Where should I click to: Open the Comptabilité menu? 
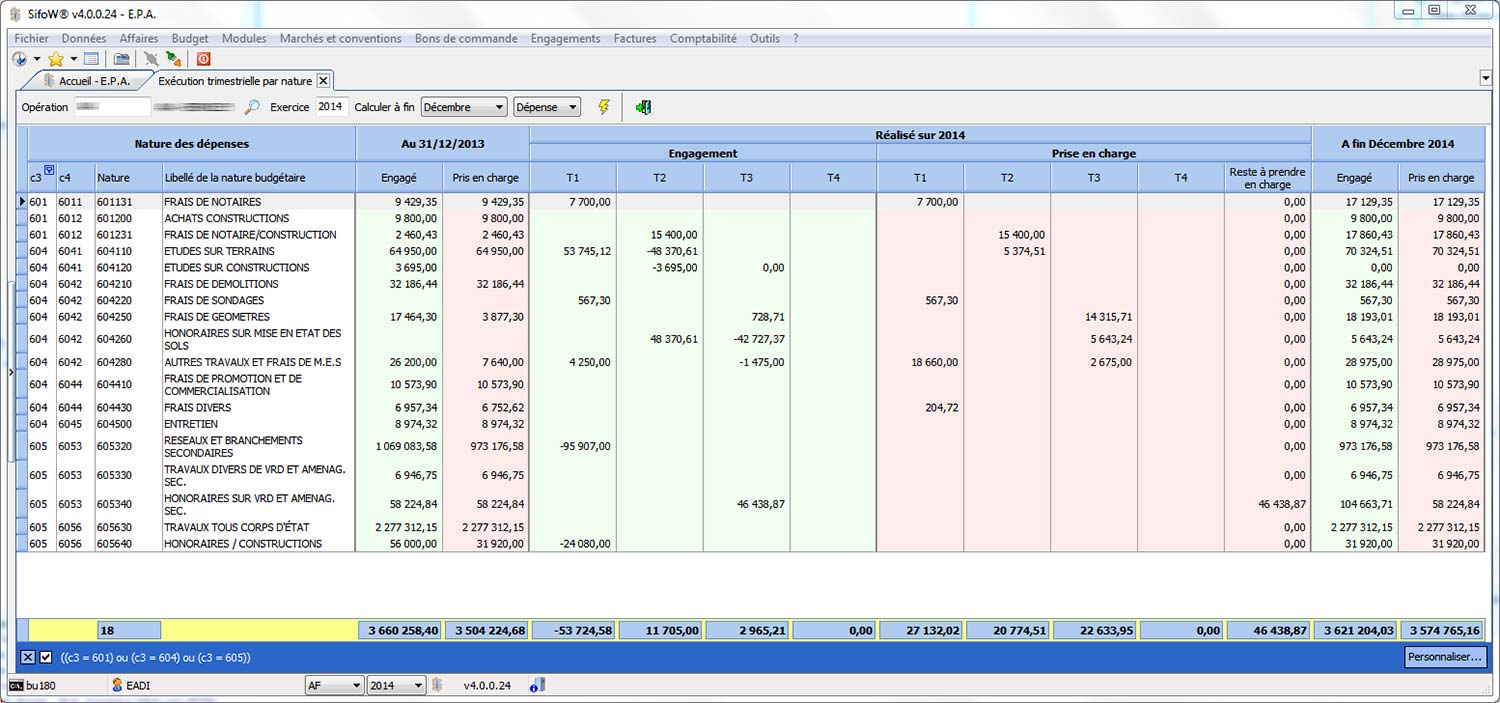703,38
